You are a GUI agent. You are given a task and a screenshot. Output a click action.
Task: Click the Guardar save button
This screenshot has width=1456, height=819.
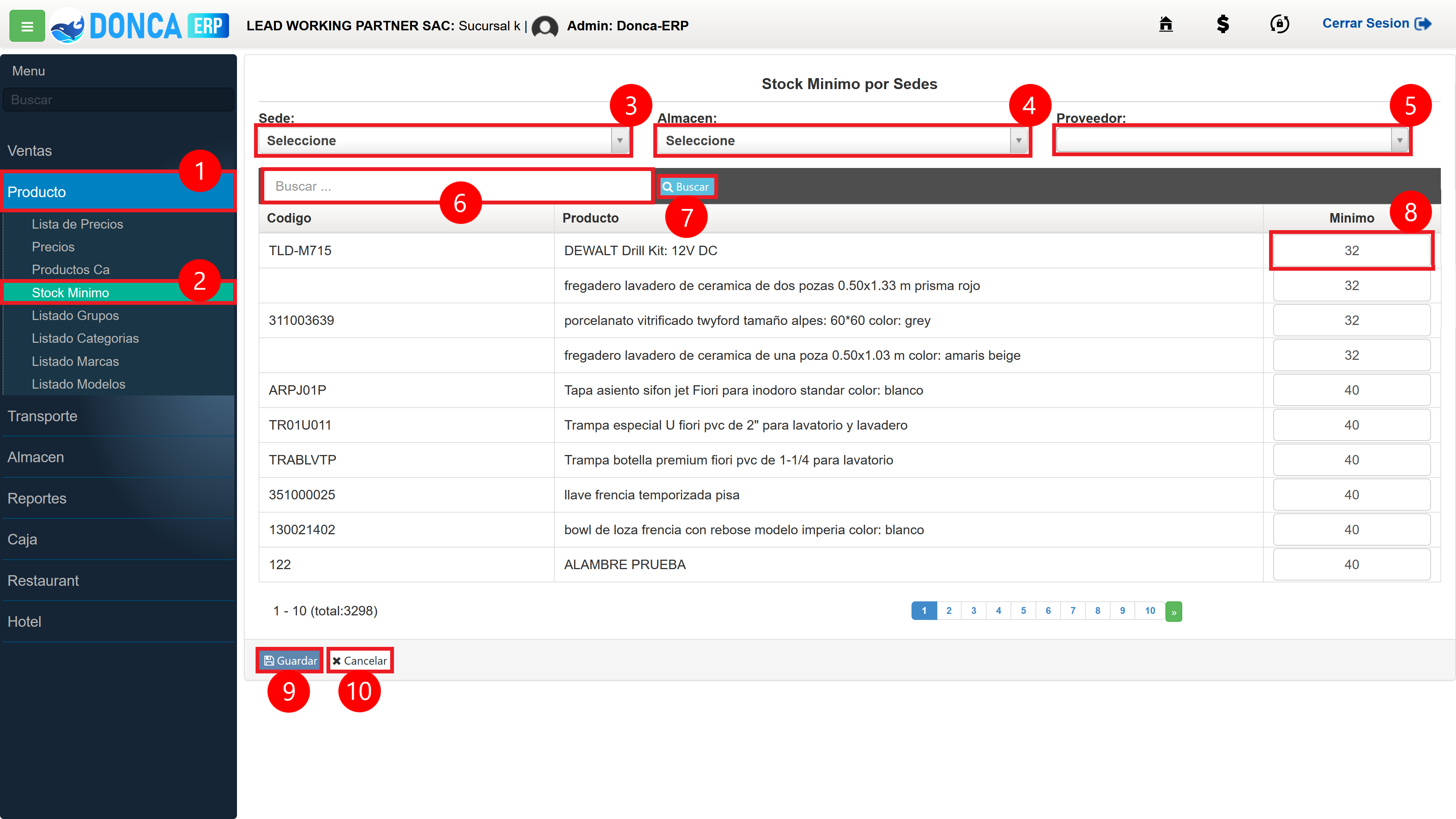click(x=290, y=661)
